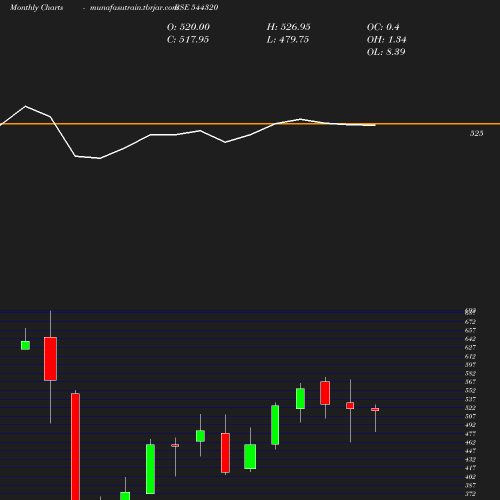The width and height of the screenshot is (500, 500).
Task: Click the "432" price axis label
Action: tap(470, 460)
